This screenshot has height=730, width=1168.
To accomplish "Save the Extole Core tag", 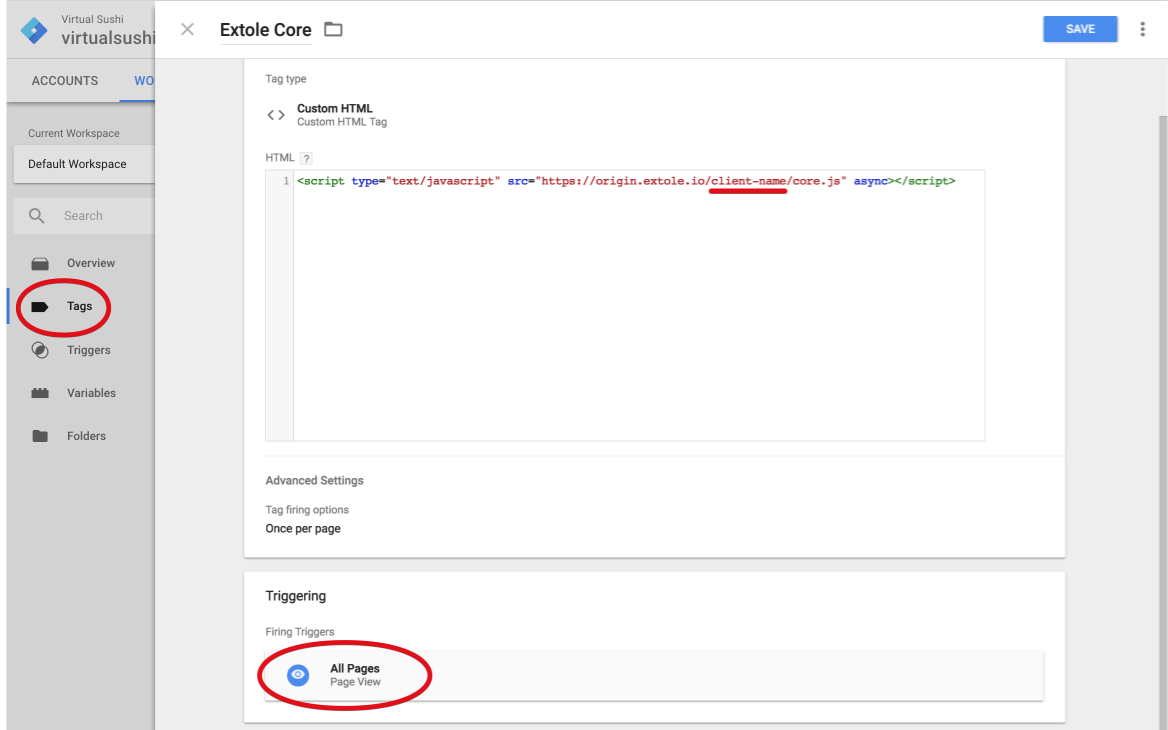I will tap(1079, 29).
